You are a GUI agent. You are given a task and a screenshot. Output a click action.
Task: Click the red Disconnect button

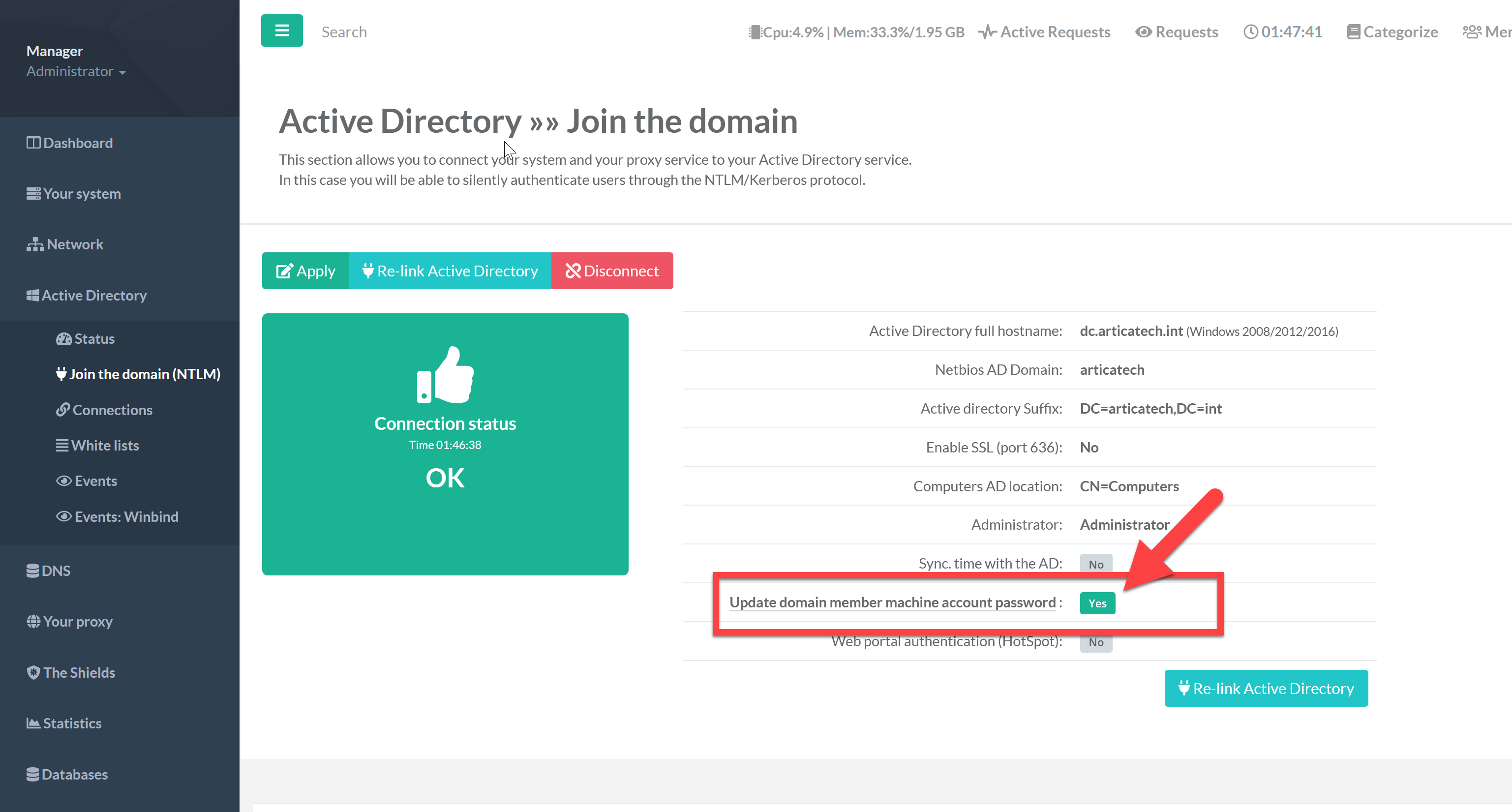click(x=611, y=271)
